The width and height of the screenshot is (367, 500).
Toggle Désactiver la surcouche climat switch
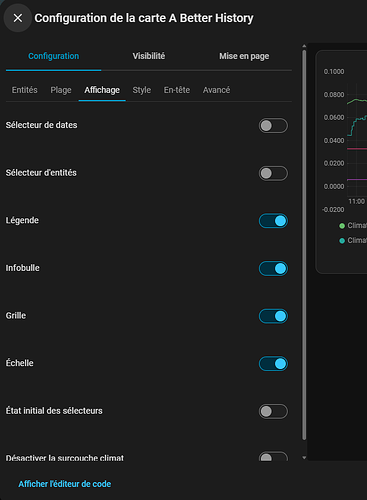[273, 457]
